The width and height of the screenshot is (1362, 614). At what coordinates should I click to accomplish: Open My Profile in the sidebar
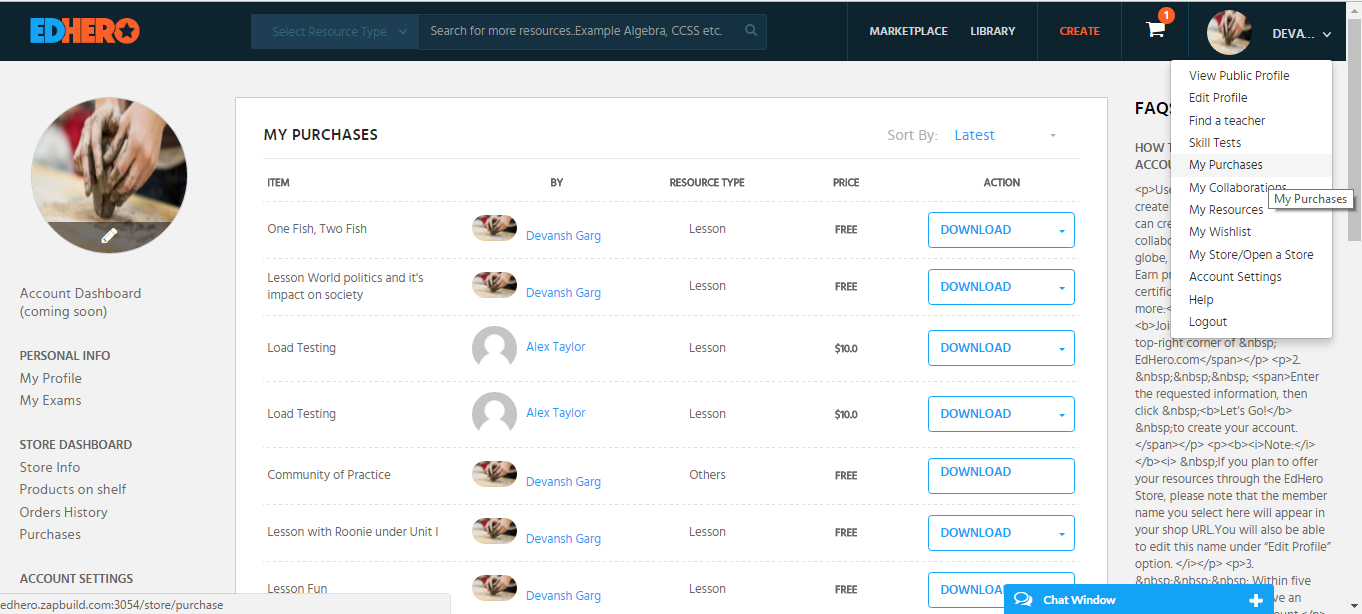point(51,378)
